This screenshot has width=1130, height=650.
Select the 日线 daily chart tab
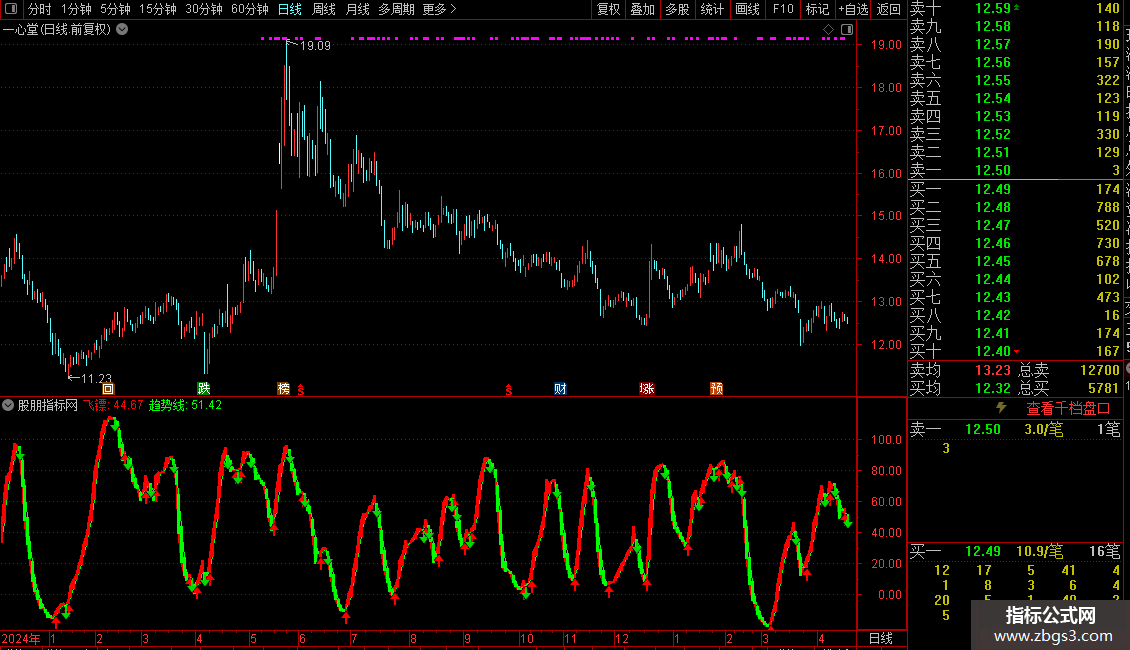(x=290, y=9)
